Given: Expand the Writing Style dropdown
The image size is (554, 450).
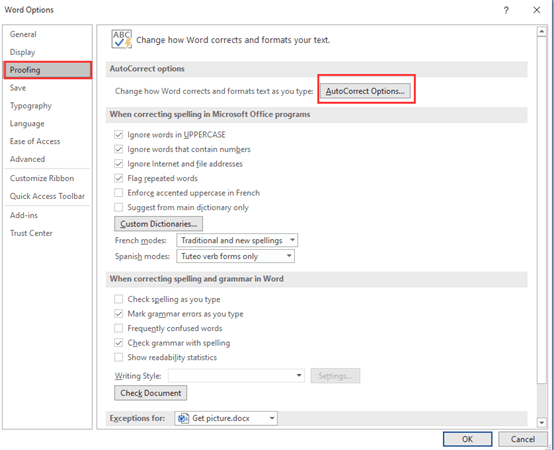Looking at the screenshot, I should click(x=236, y=376).
